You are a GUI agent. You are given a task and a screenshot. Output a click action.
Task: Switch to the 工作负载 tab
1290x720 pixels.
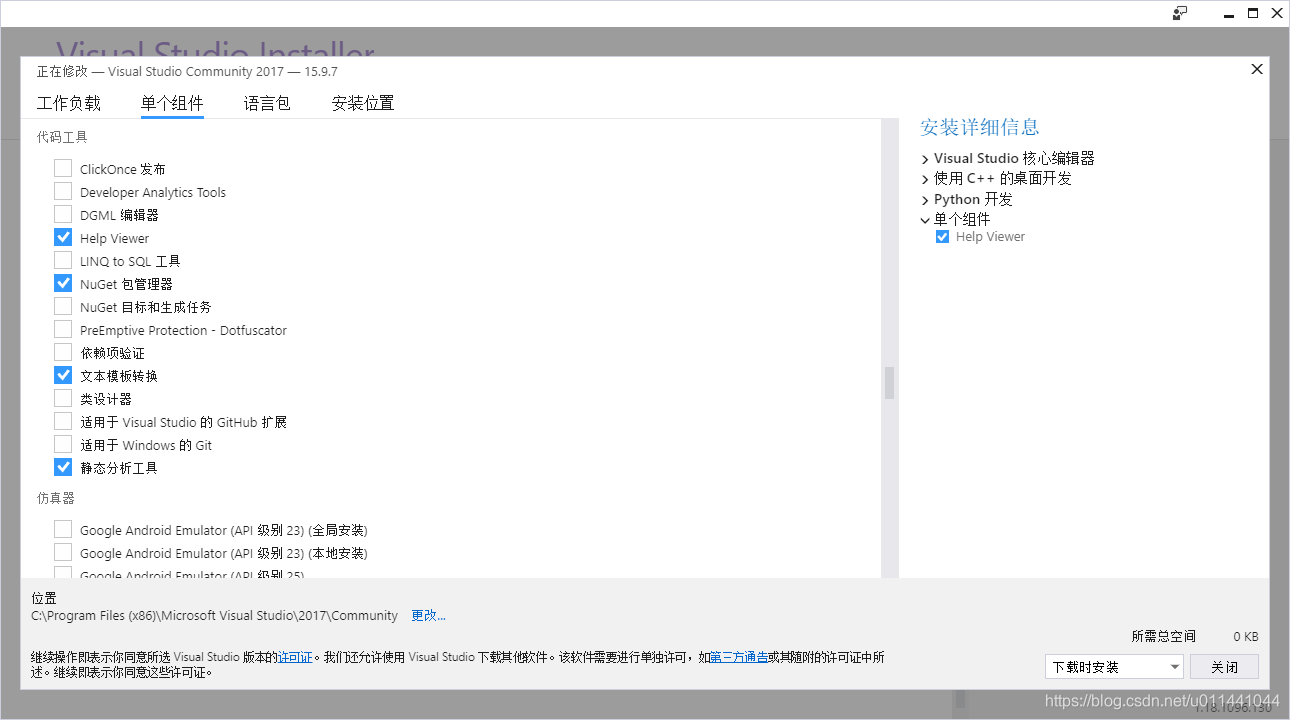click(69, 103)
